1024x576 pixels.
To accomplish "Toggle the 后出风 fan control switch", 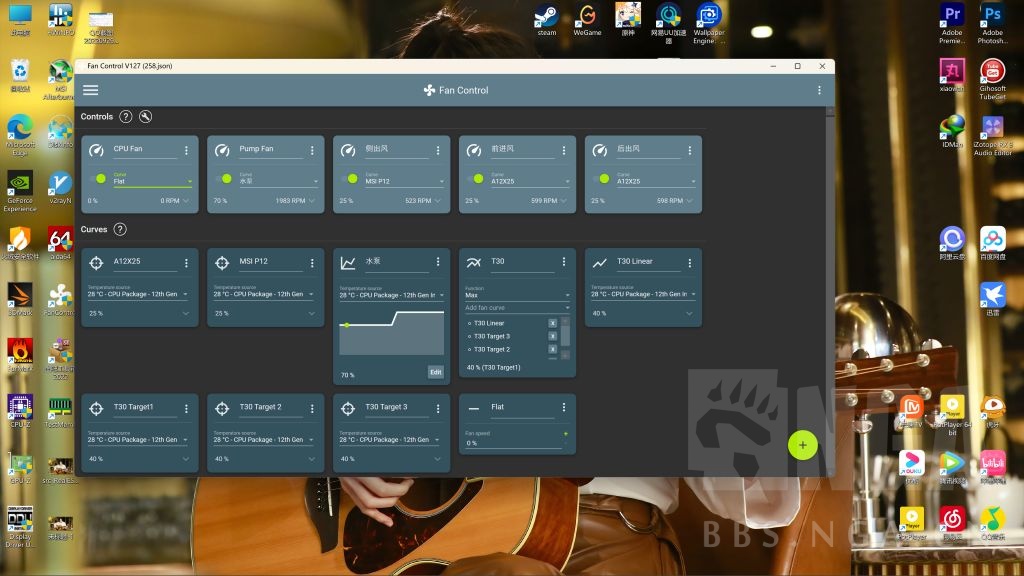I will (601, 179).
